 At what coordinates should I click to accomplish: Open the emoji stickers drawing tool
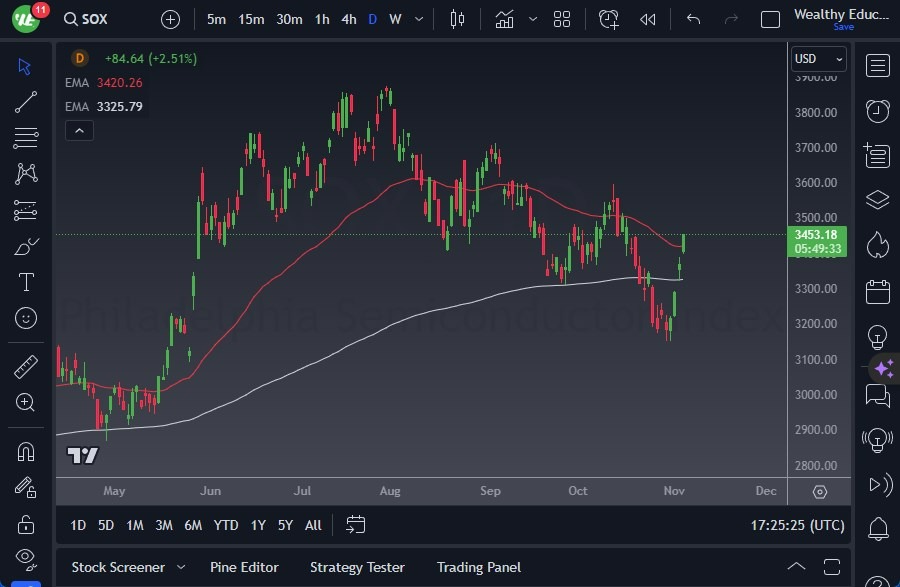[x=25, y=318]
